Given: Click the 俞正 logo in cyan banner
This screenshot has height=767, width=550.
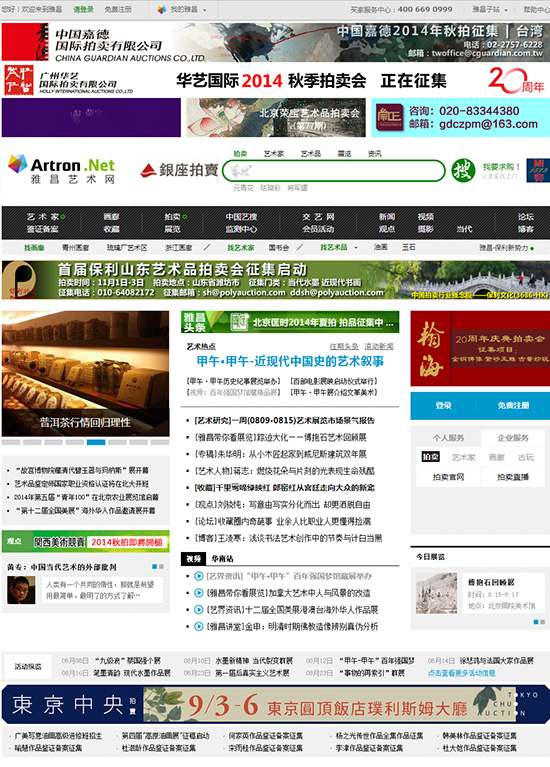Looking at the screenshot, I should [389, 117].
